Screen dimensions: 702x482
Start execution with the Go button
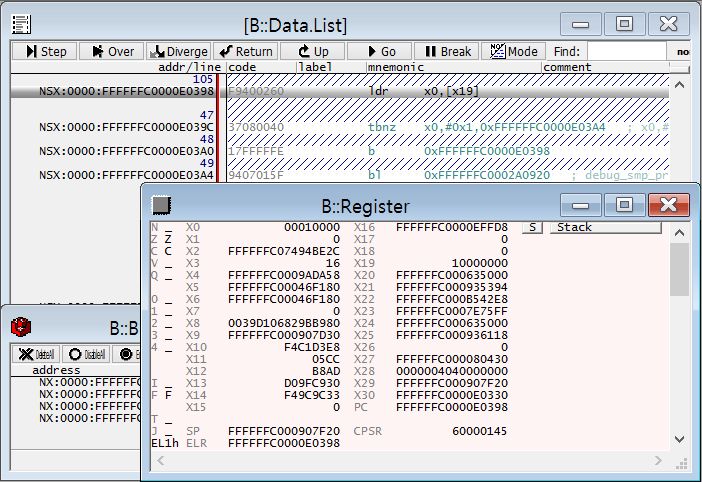point(379,51)
